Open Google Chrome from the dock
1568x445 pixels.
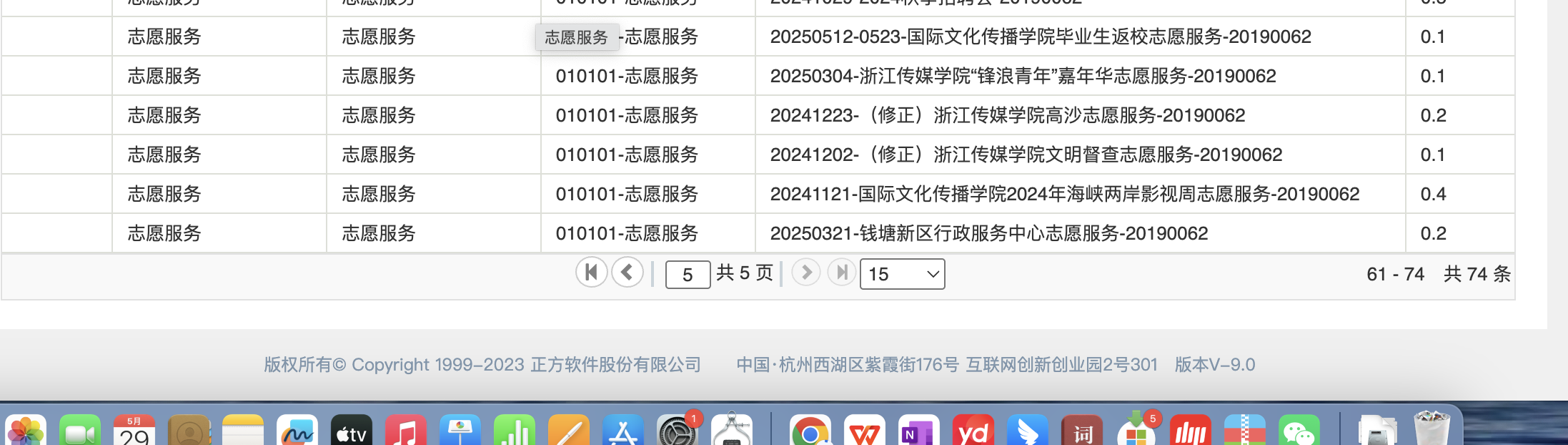[x=810, y=431]
